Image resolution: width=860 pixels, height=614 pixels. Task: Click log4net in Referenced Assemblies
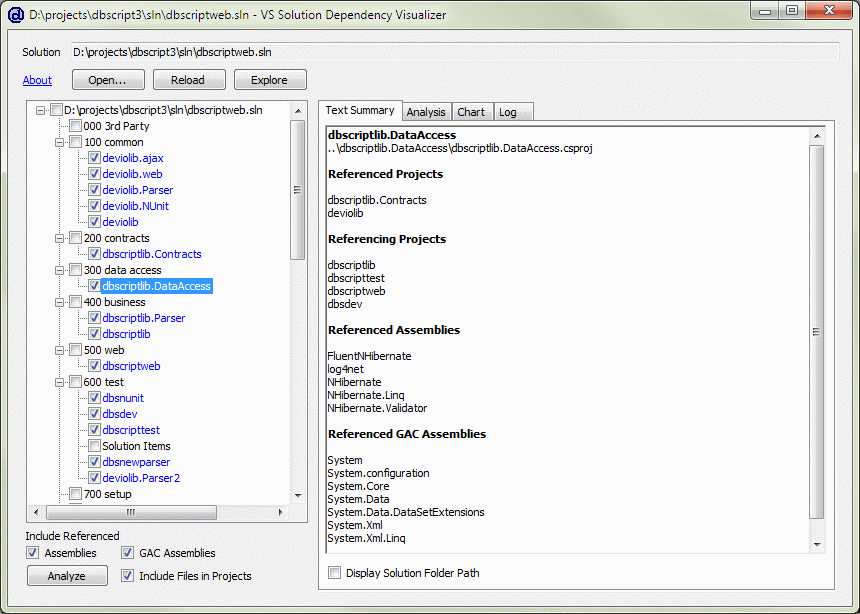pyautogui.click(x=346, y=369)
